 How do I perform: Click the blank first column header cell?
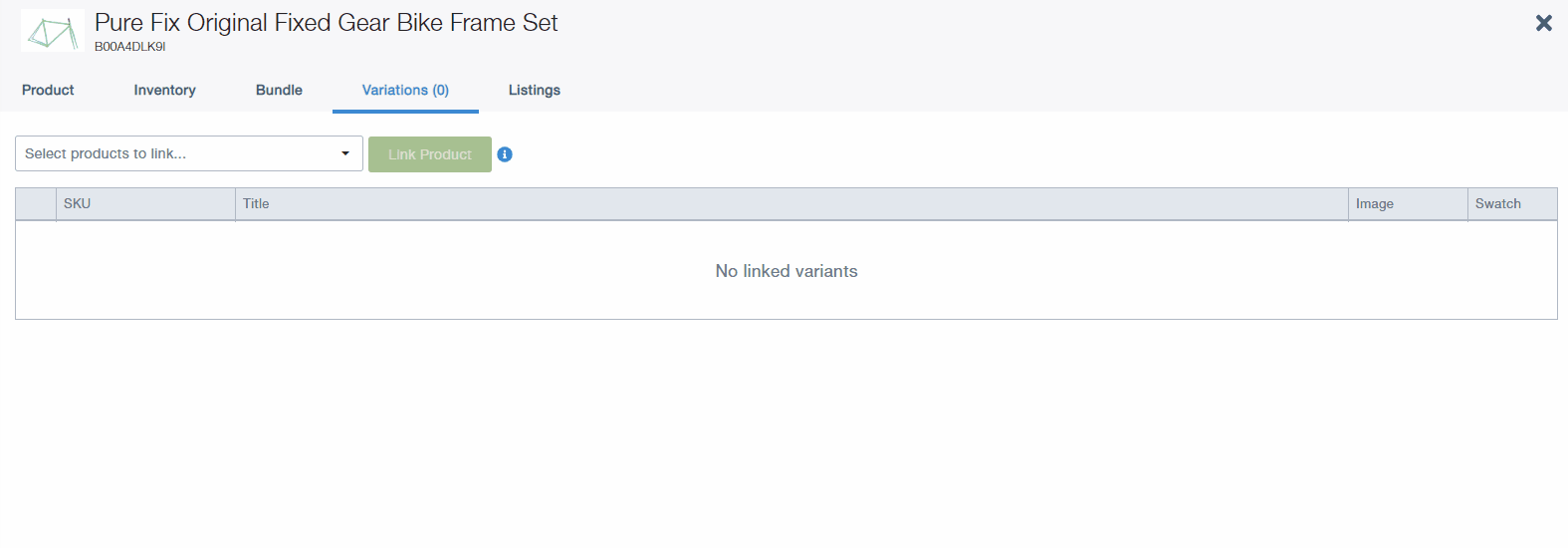[x=36, y=203]
